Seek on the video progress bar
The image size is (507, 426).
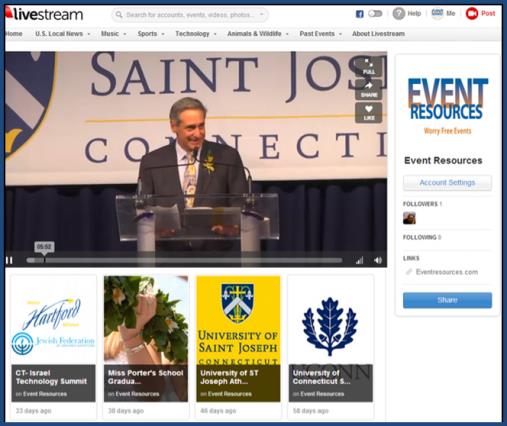pyautogui.click(x=184, y=260)
